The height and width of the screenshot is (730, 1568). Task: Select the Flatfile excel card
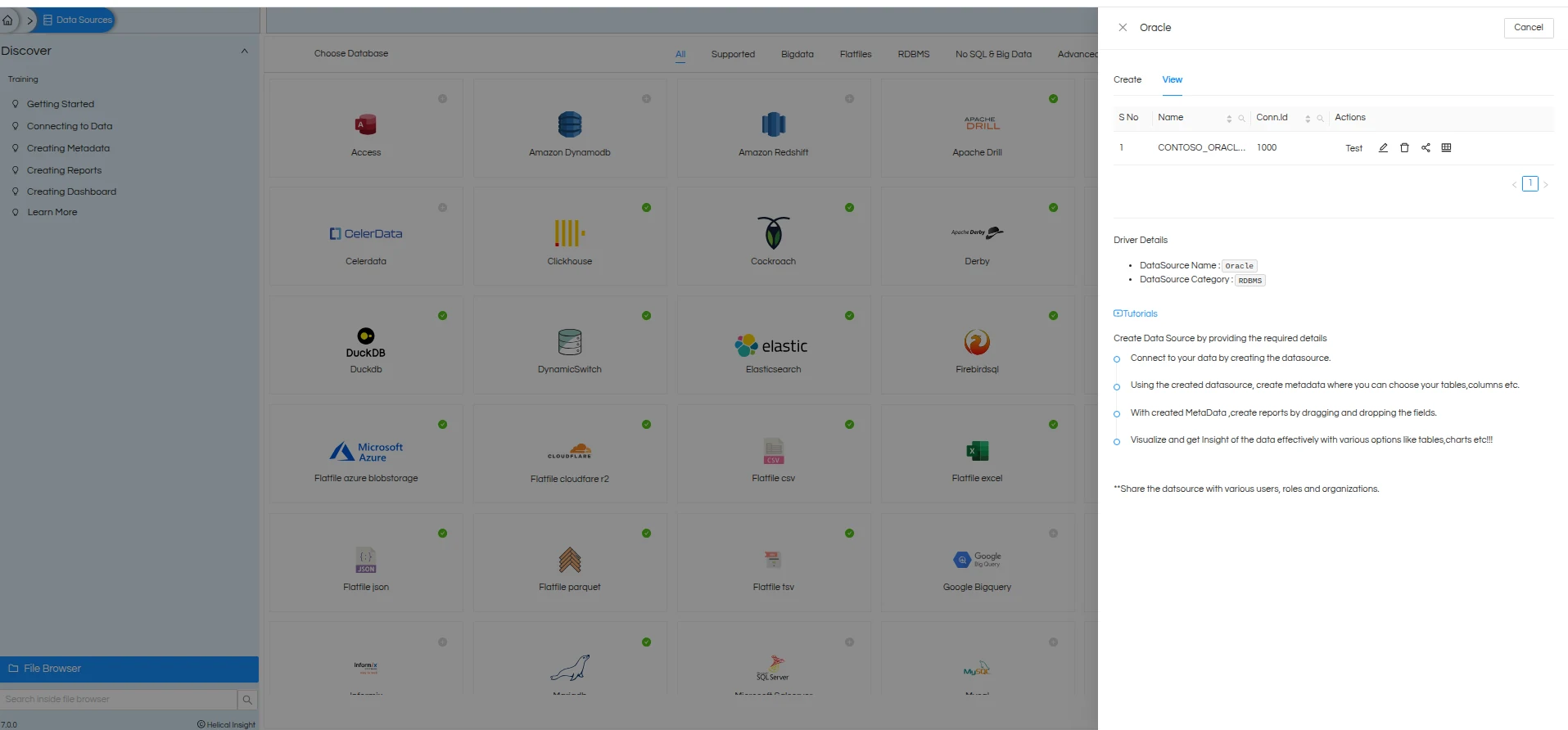click(x=978, y=454)
